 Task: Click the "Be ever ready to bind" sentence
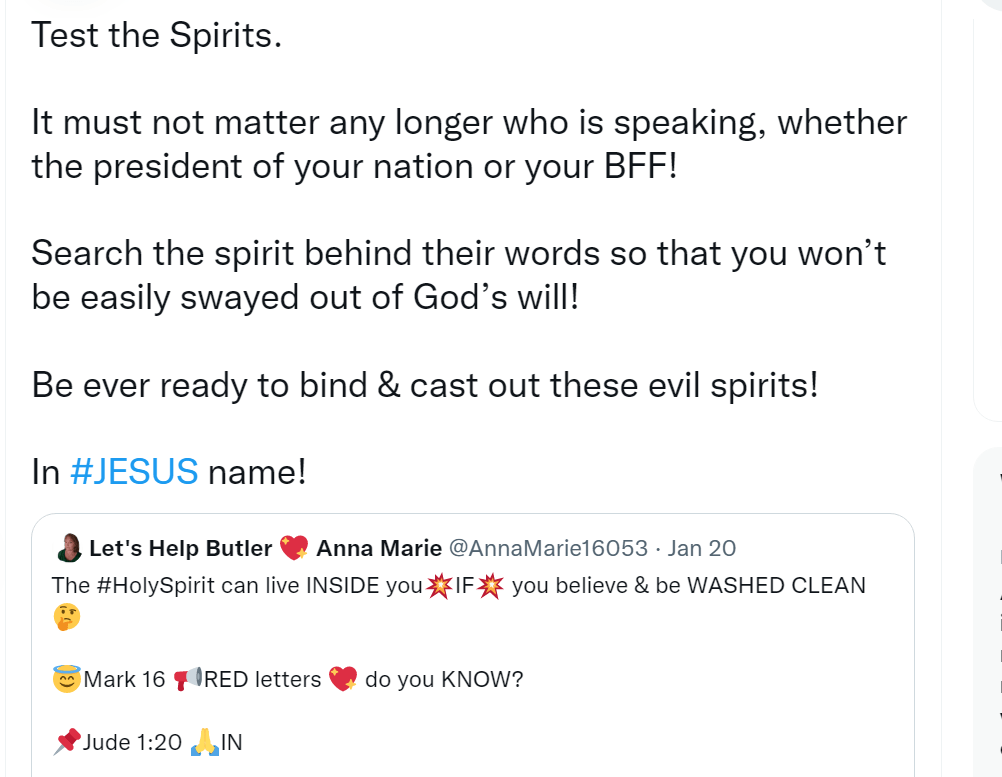[x=425, y=384]
